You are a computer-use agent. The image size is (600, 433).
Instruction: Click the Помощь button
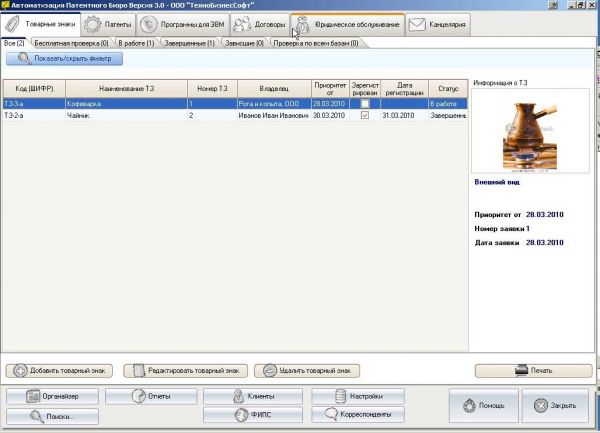click(484, 405)
